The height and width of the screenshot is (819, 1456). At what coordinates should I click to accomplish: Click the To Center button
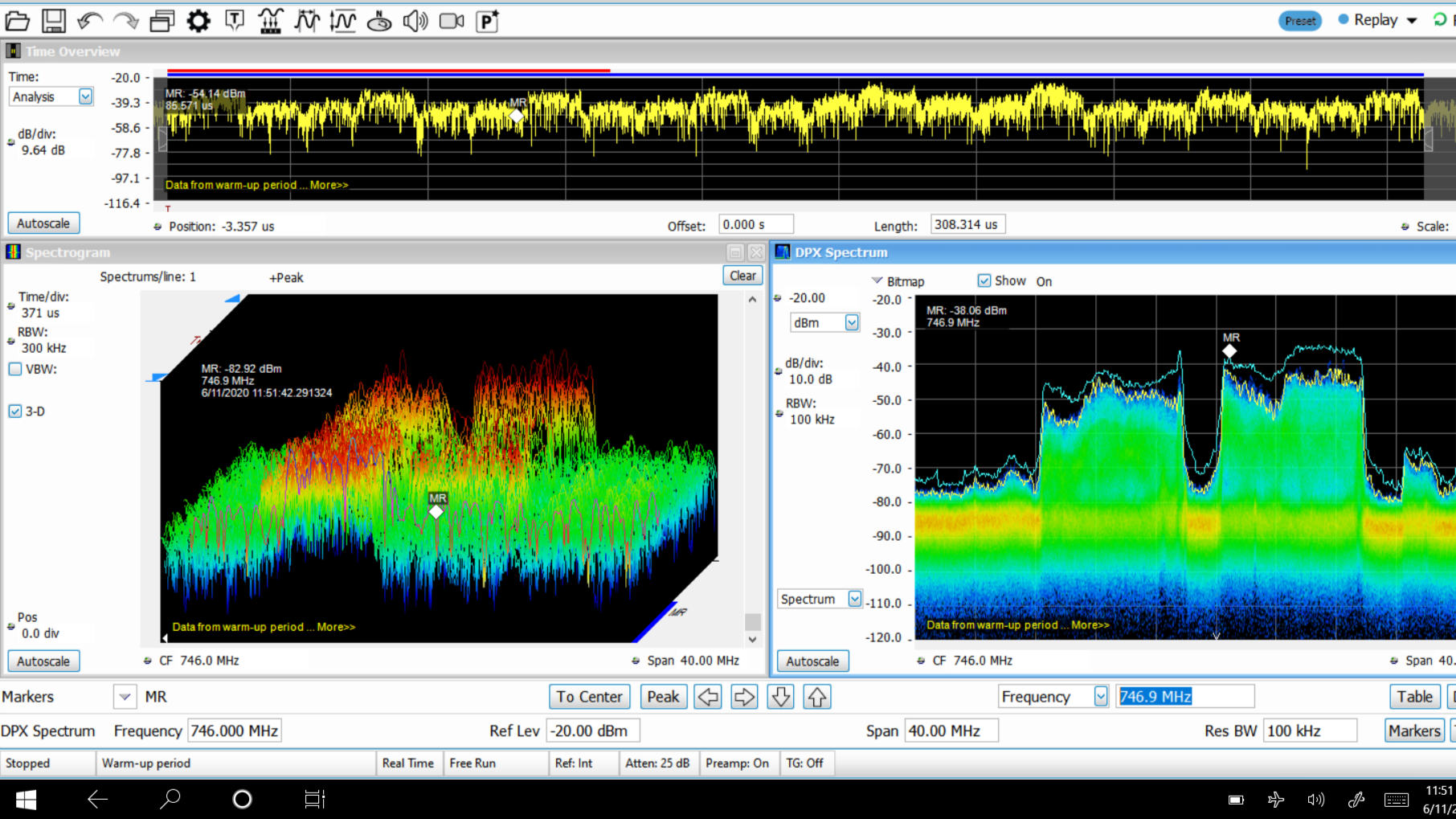point(589,697)
